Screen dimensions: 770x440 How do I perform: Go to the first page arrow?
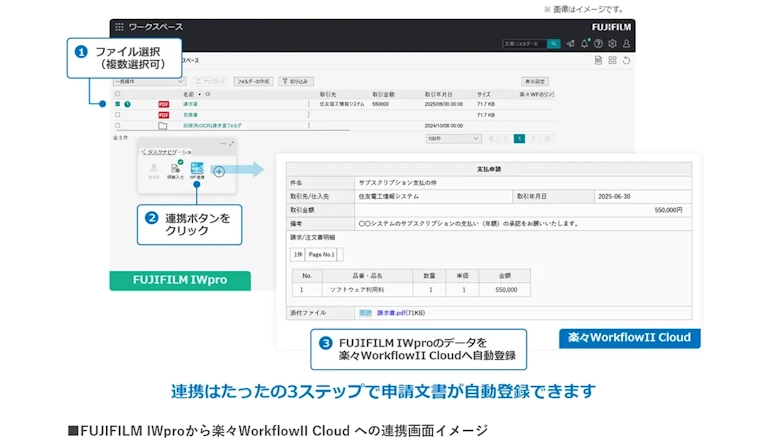click(x=491, y=138)
